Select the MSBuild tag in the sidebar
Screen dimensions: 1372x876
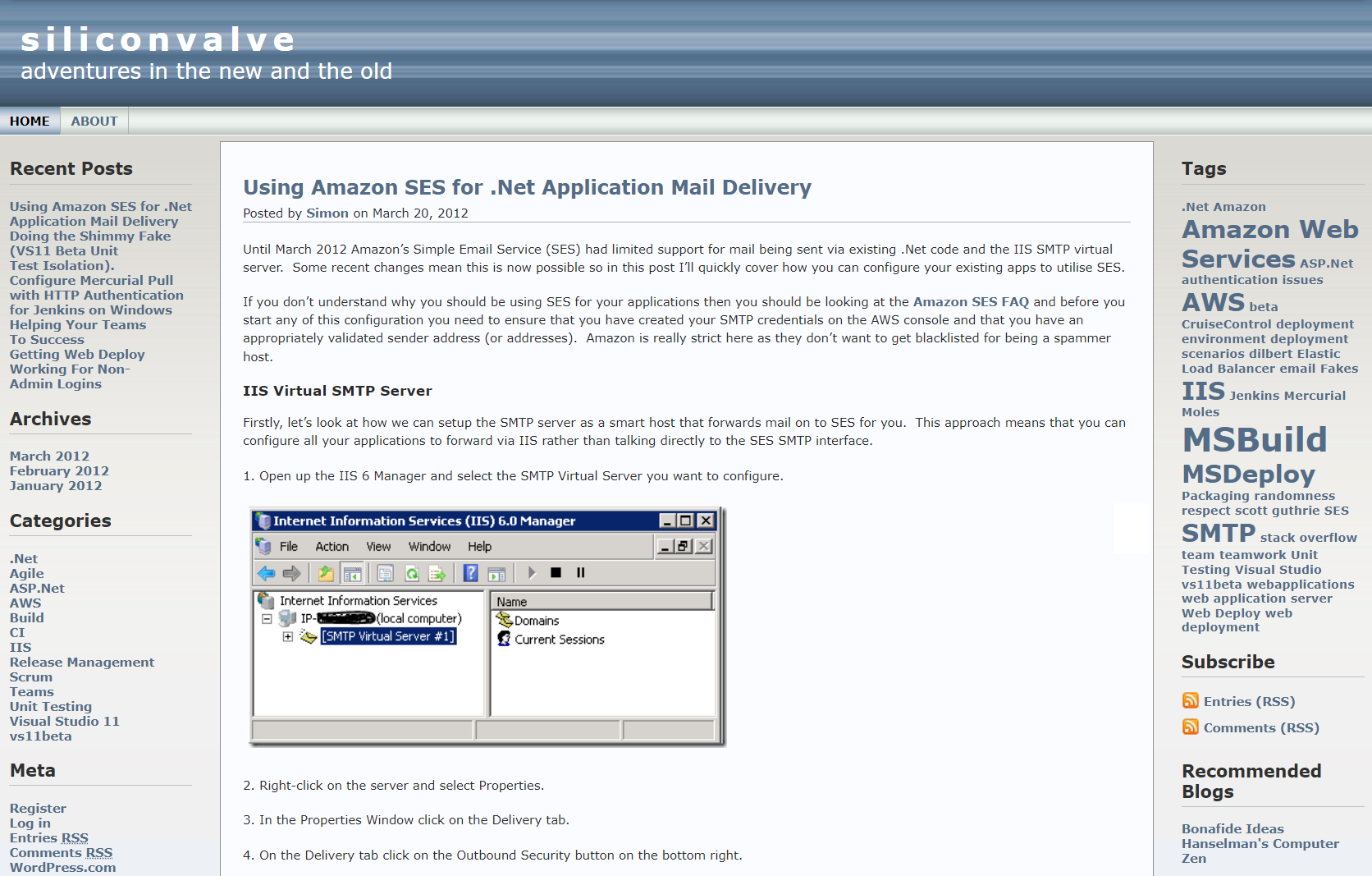tap(1254, 440)
